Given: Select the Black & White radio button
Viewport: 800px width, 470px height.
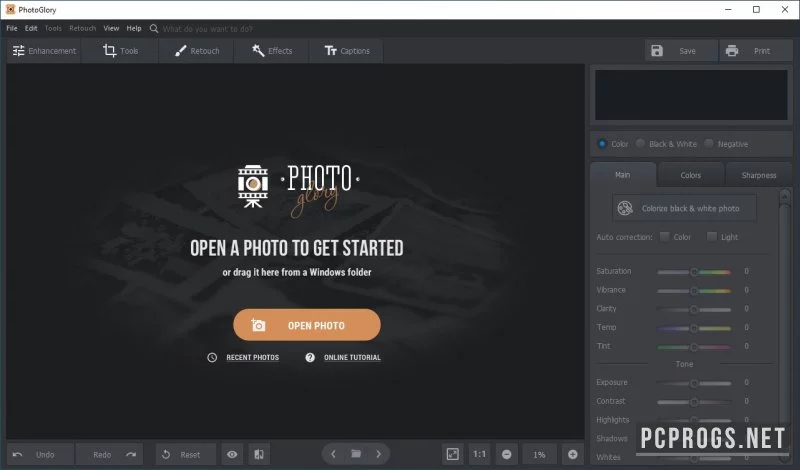Looking at the screenshot, I should (x=640, y=144).
